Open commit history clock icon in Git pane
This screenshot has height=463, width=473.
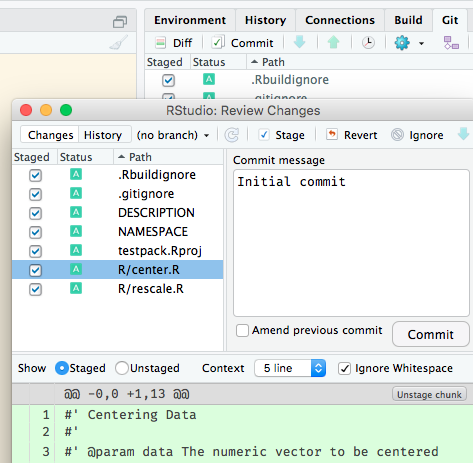coord(368,43)
